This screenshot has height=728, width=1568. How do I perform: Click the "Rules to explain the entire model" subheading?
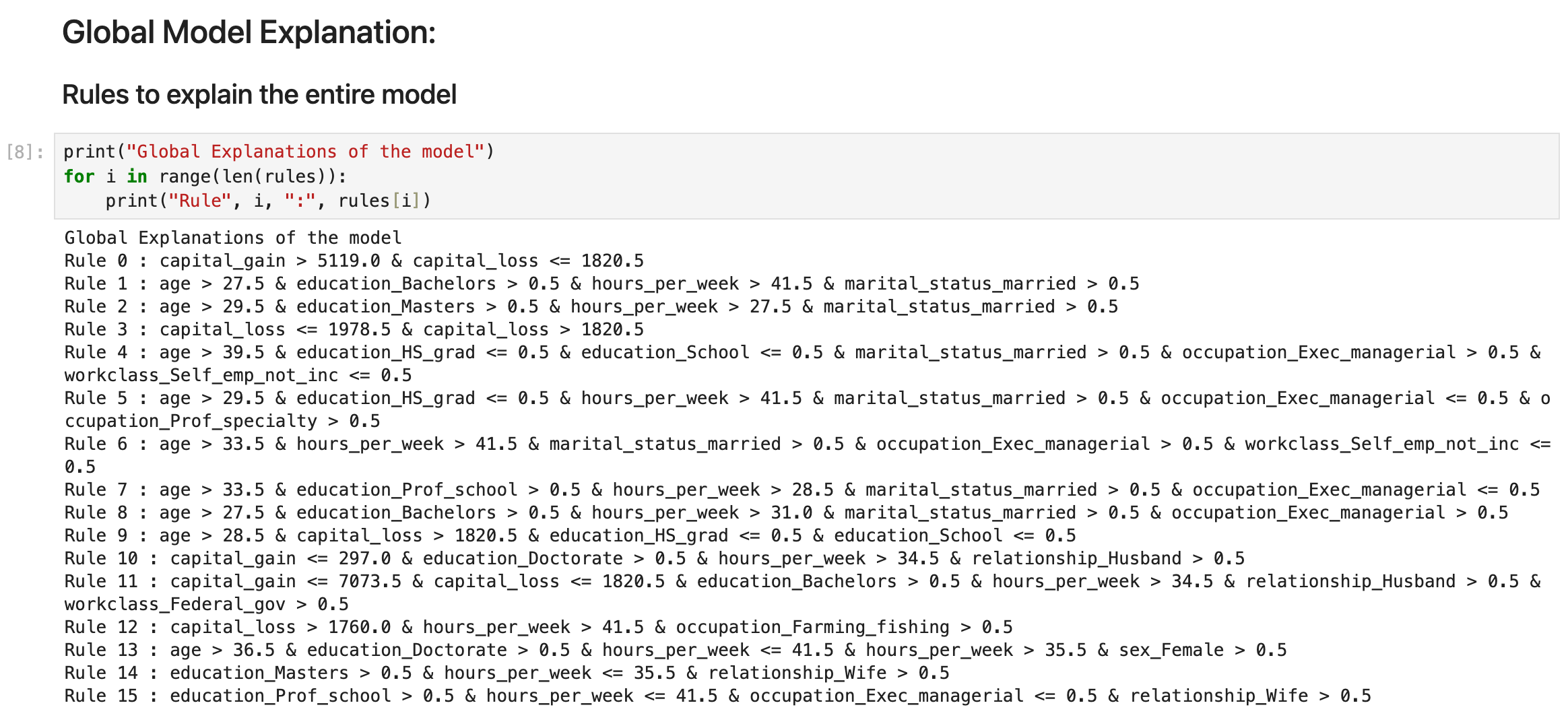point(259,94)
